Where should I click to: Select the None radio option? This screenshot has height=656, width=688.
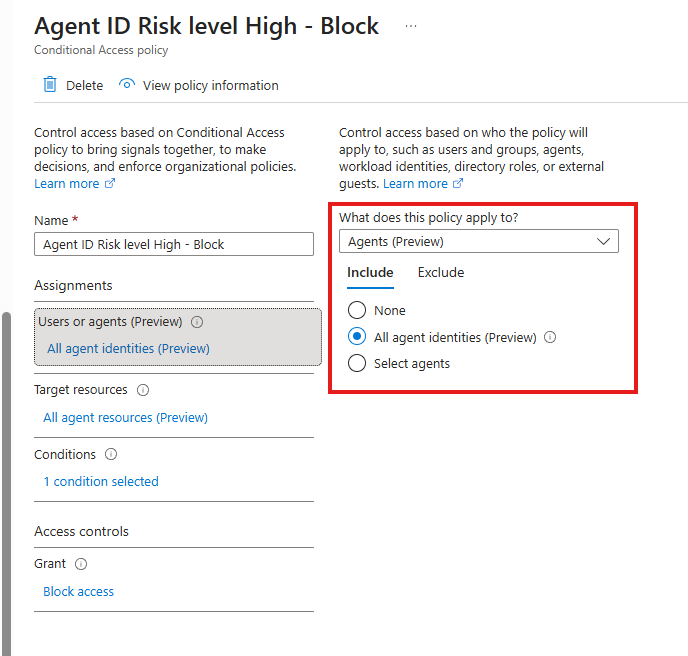(357, 311)
